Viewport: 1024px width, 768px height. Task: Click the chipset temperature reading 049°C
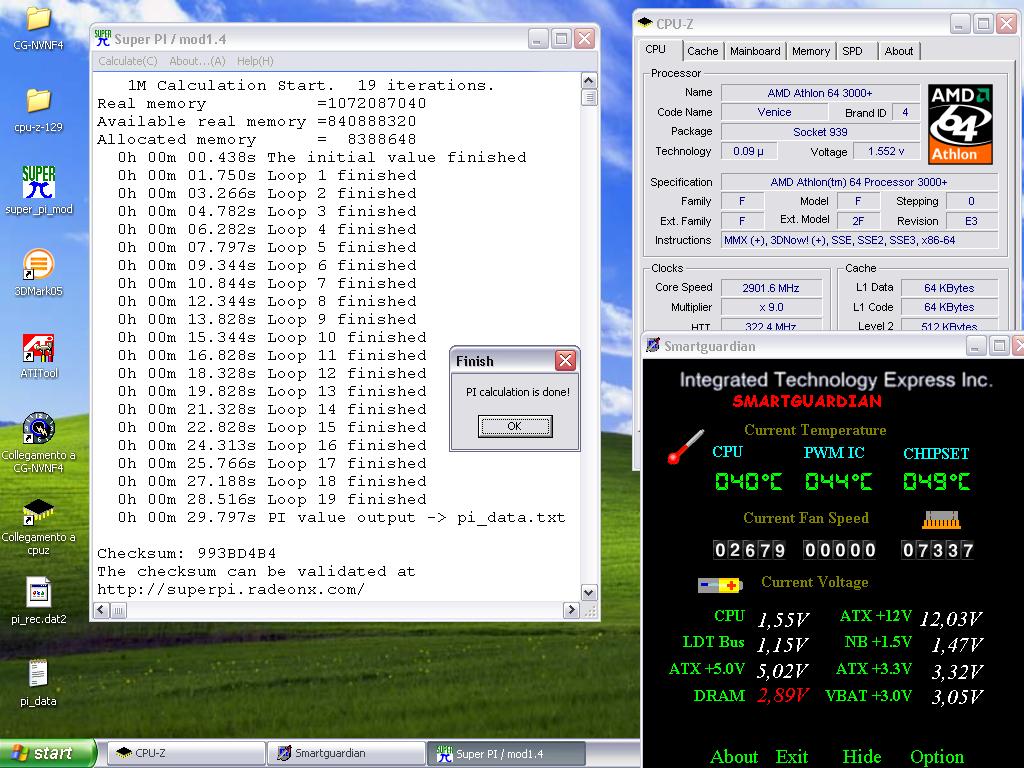click(936, 482)
